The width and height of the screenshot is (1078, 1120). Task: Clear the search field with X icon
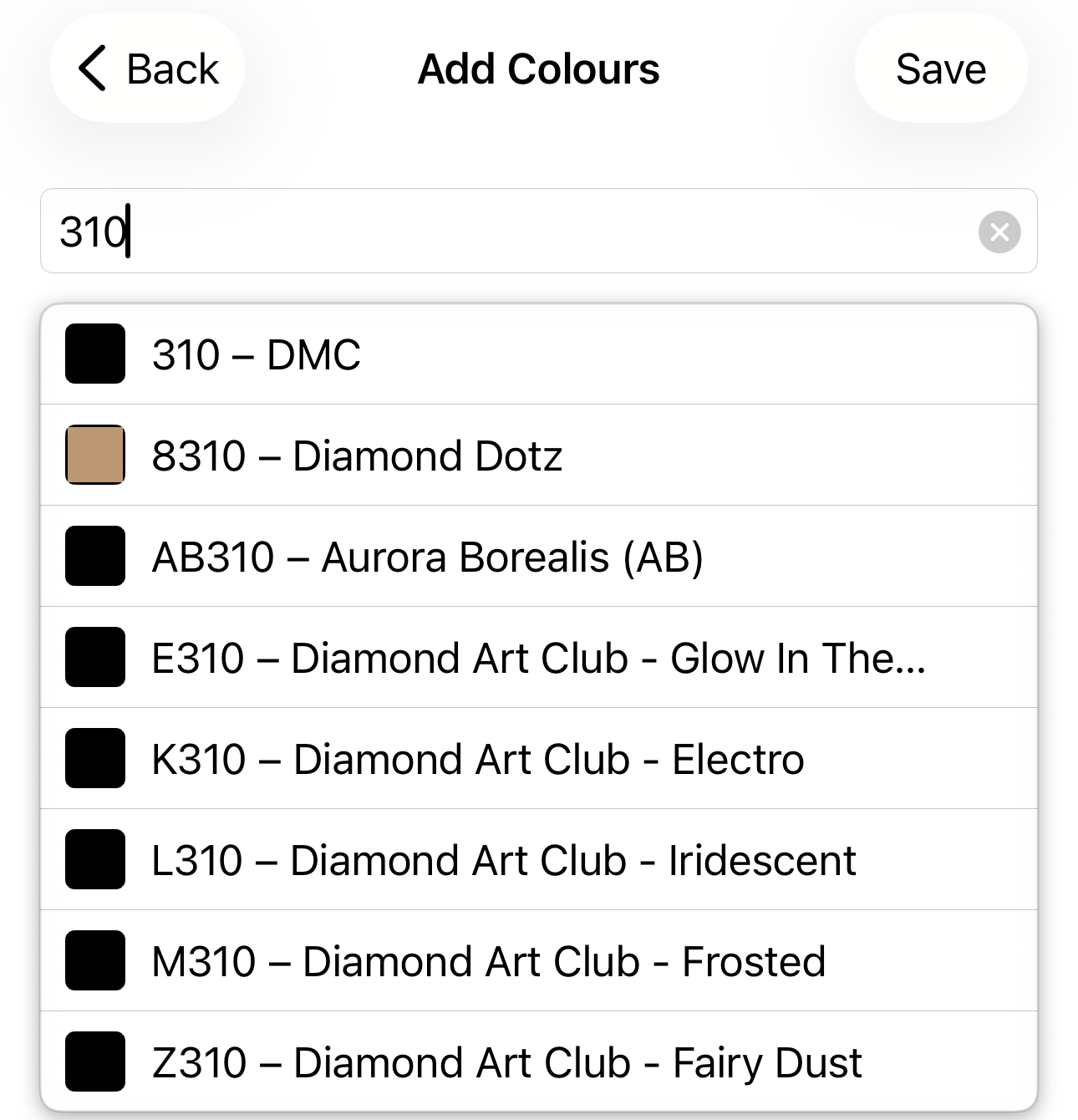999,232
